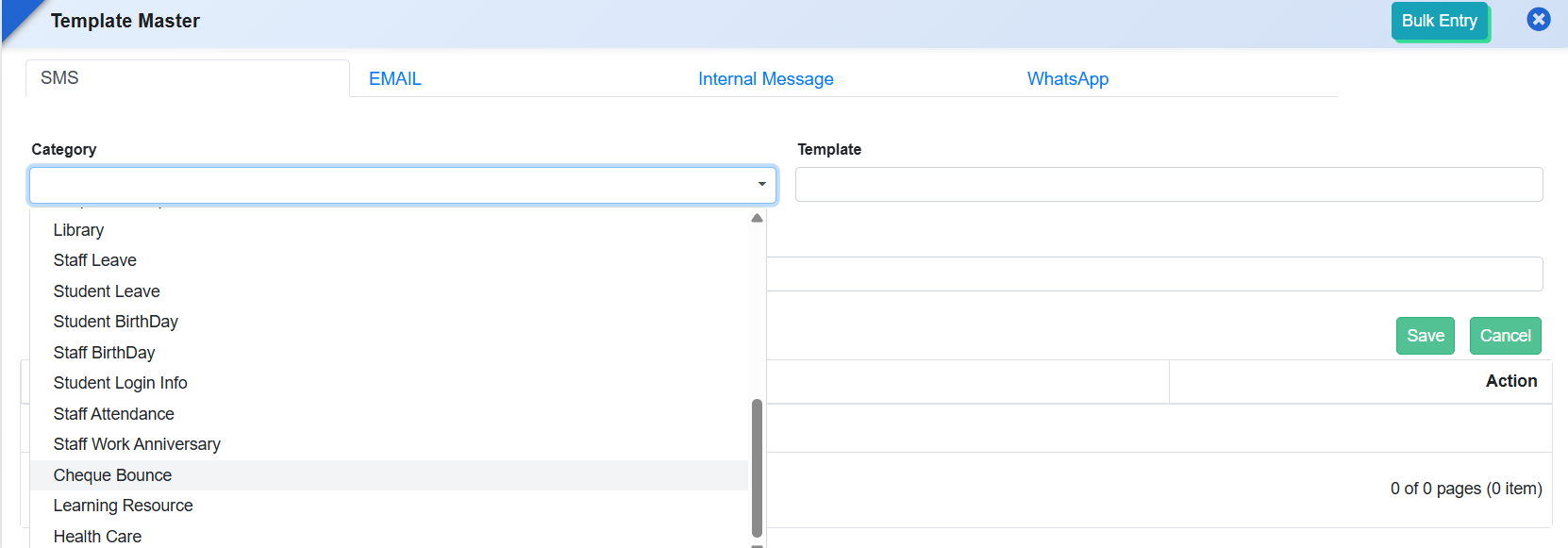This screenshot has width=1568, height=548.
Task: Open the Internal Message tab
Action: (765, 79)
